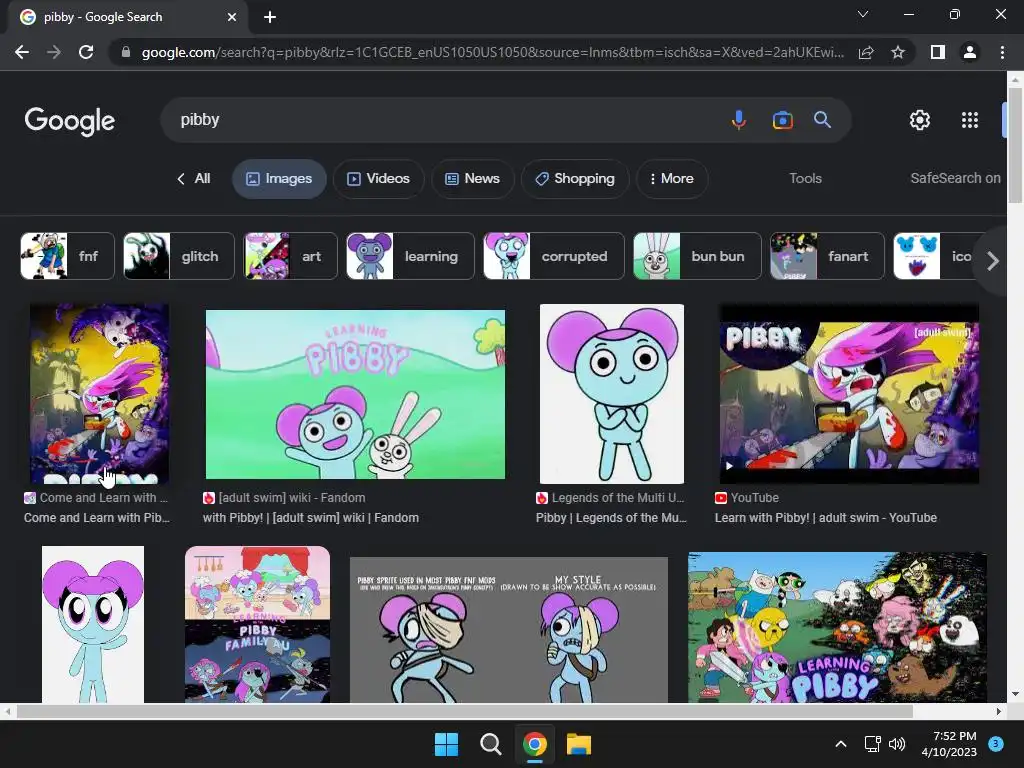Expand the More search options

tap(671, 178)
